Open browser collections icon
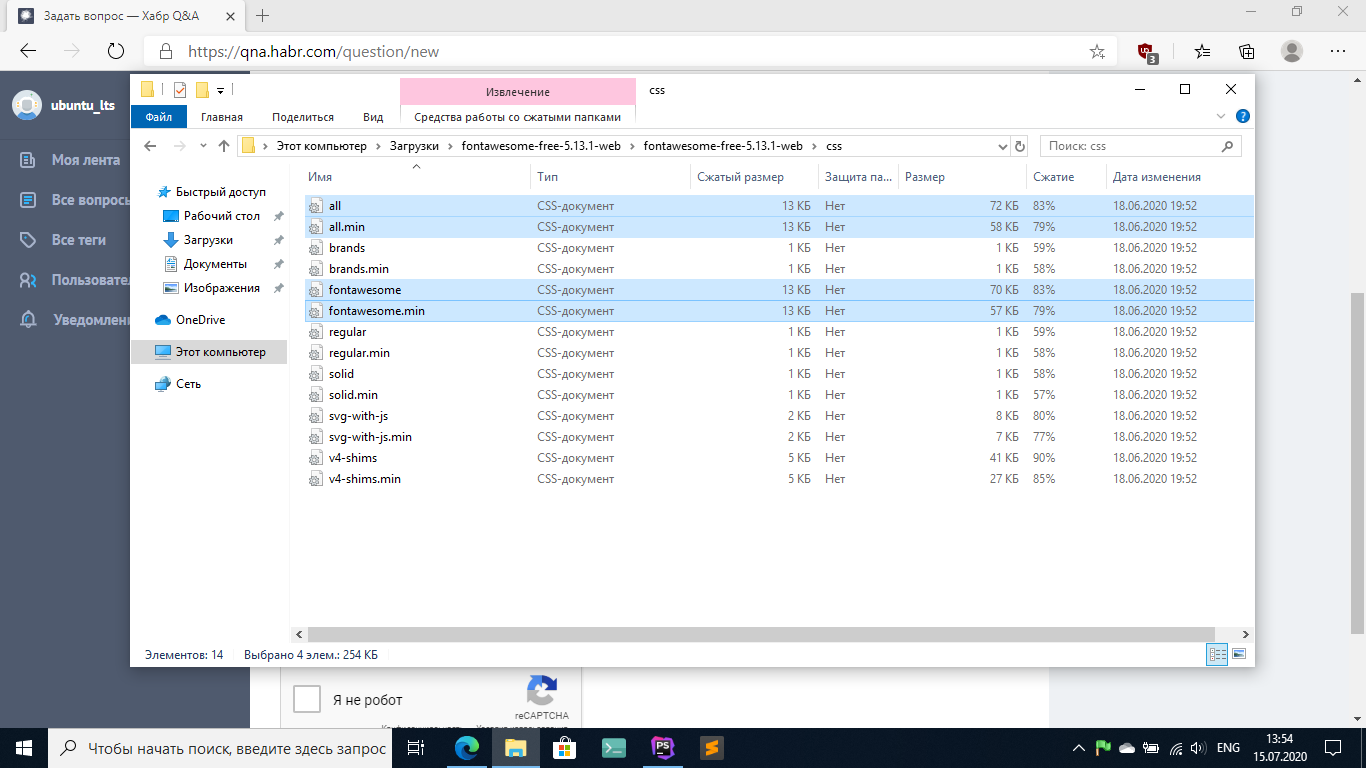 [x=1247, y=51]
